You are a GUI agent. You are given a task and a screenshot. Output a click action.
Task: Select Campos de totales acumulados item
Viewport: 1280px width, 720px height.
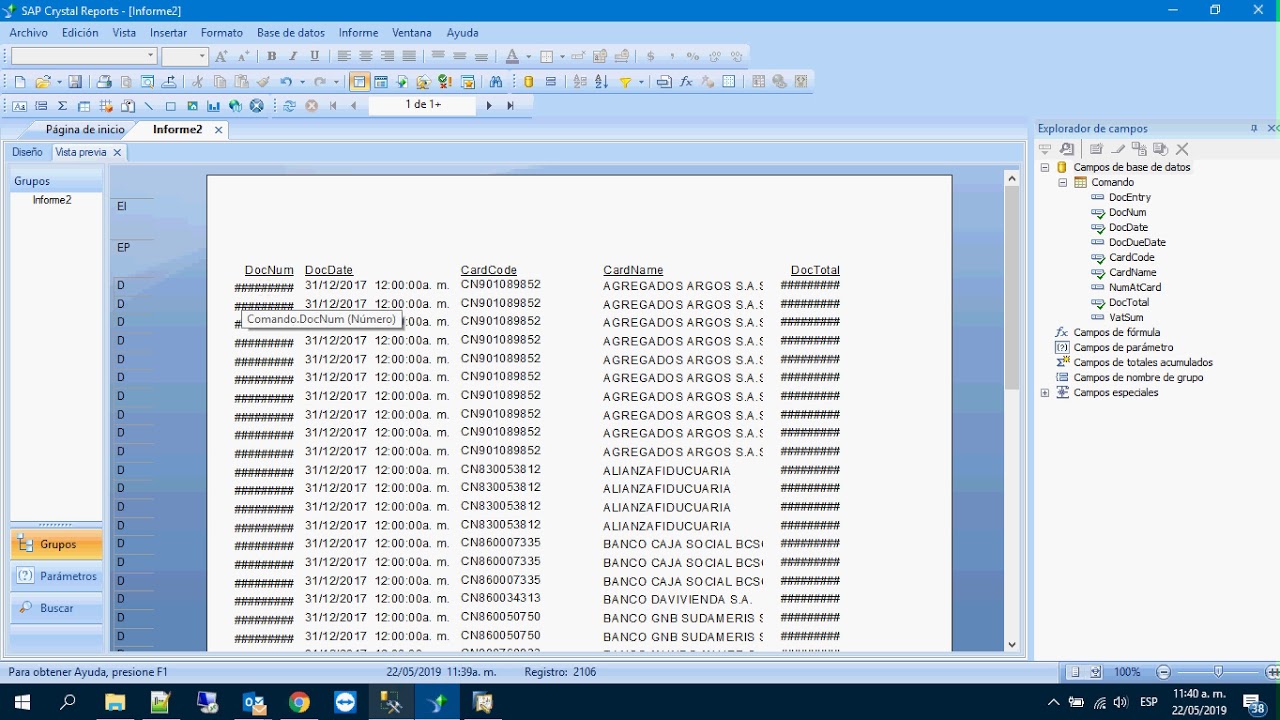1143,363
